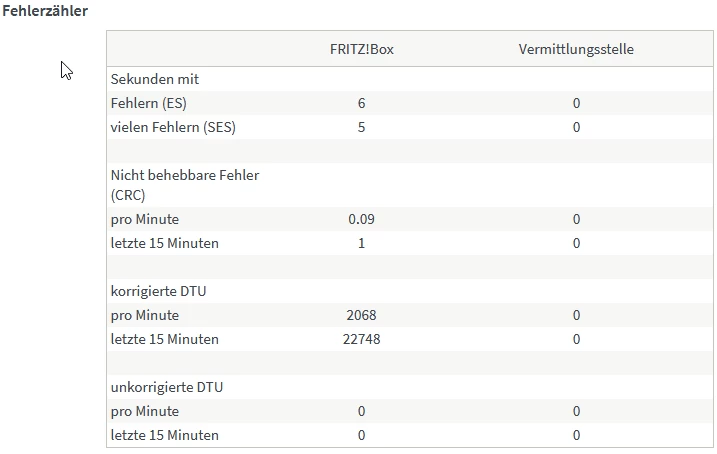Select Vermittlungsstelle value in SES row

[x=577, y=127]
